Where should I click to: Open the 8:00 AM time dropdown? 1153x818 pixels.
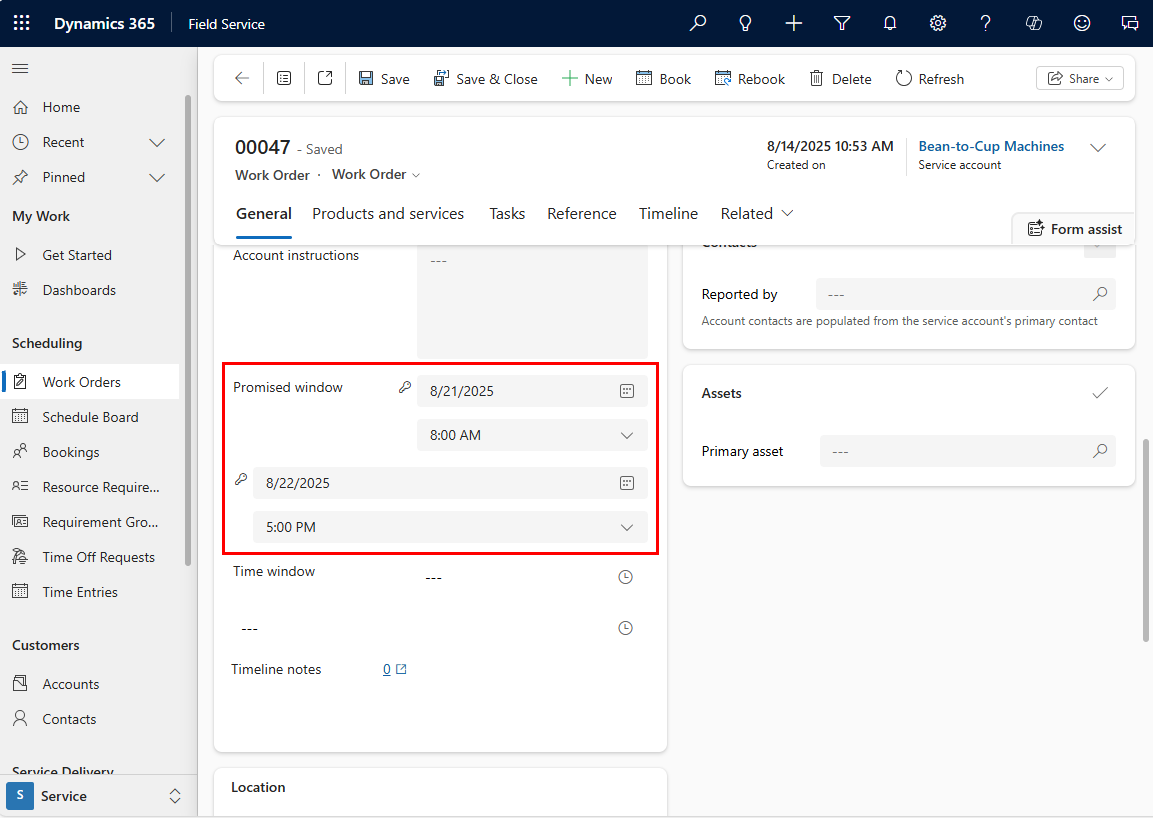click(x=627, y=435)
